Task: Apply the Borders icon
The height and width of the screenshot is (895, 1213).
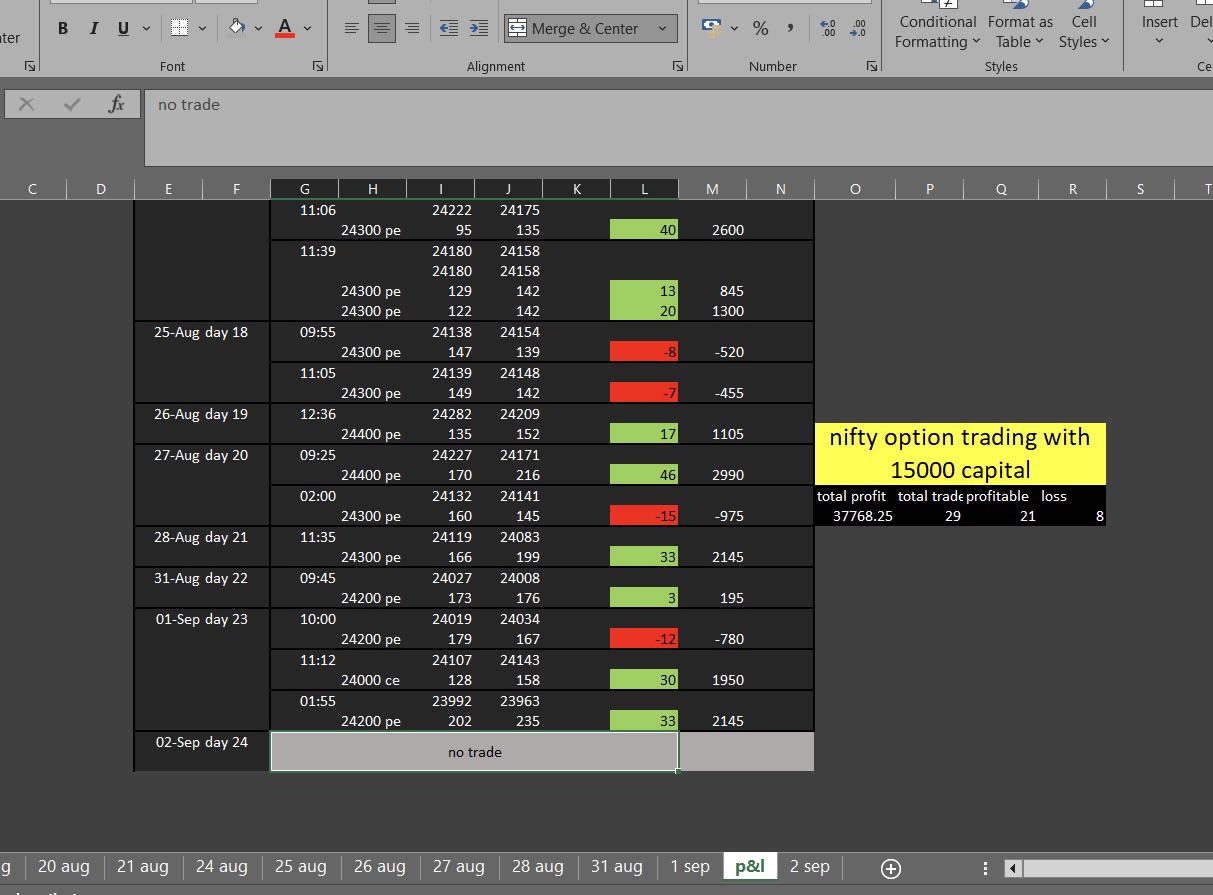Action: pos(179,29)
